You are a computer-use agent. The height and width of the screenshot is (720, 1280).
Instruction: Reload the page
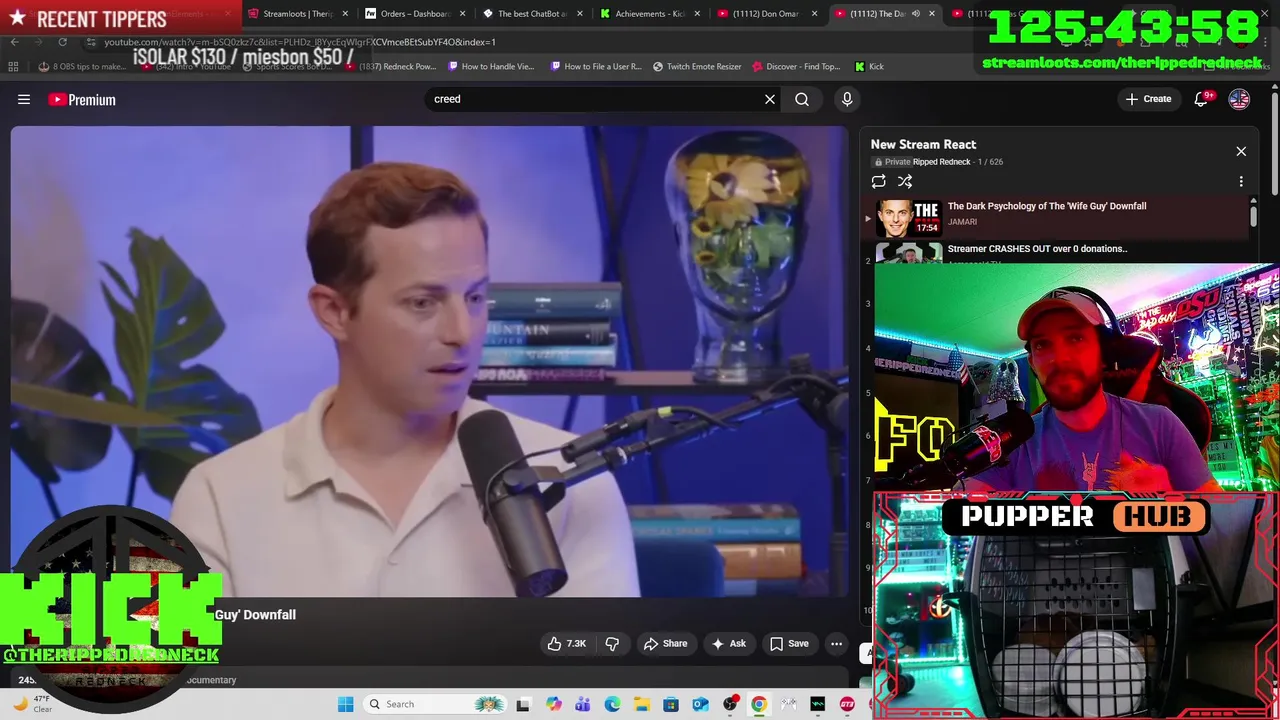[62, 42]
